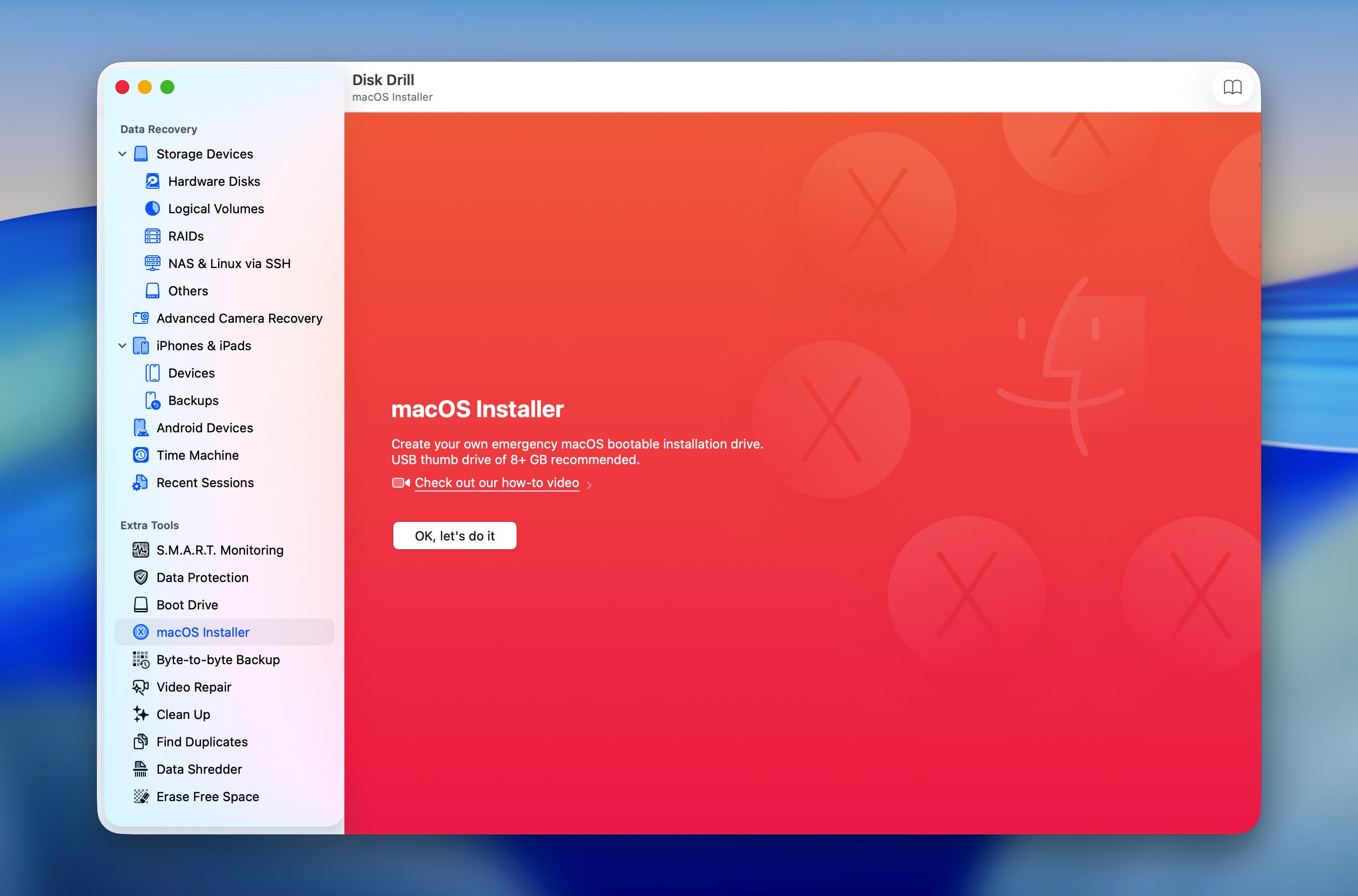Viewport: 1358px width, 896px height.
Task: Switch to Time Machine
Action: pyautogui.click(x=225, y=455)
